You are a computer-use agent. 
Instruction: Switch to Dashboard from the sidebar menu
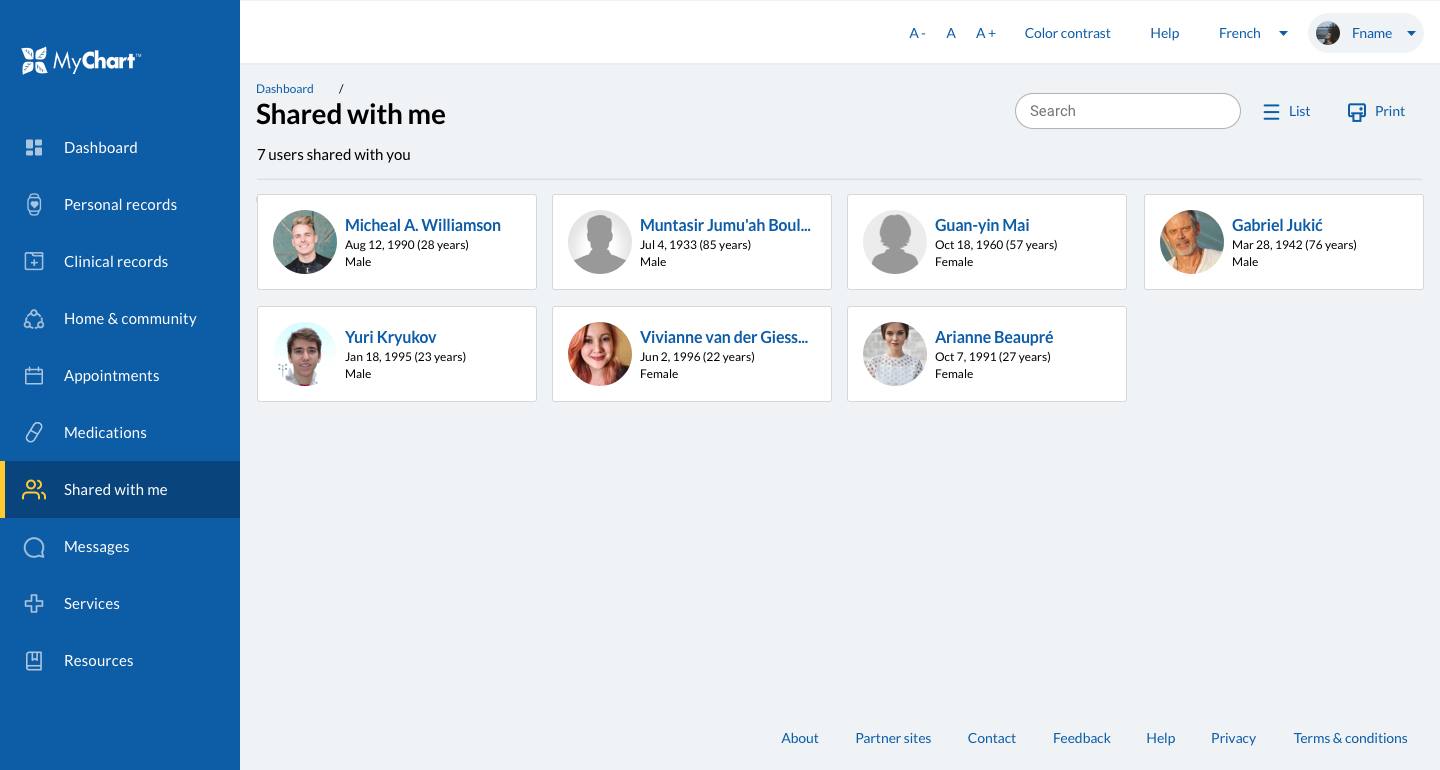click(x=100, y=147)
